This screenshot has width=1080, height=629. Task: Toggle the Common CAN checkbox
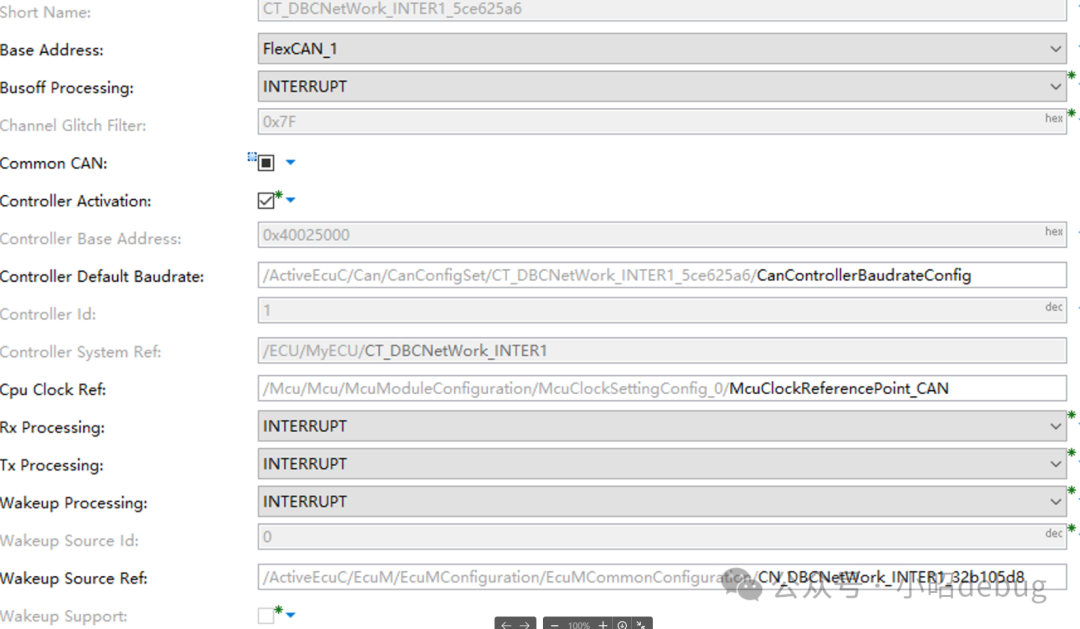tap(266, 163)
